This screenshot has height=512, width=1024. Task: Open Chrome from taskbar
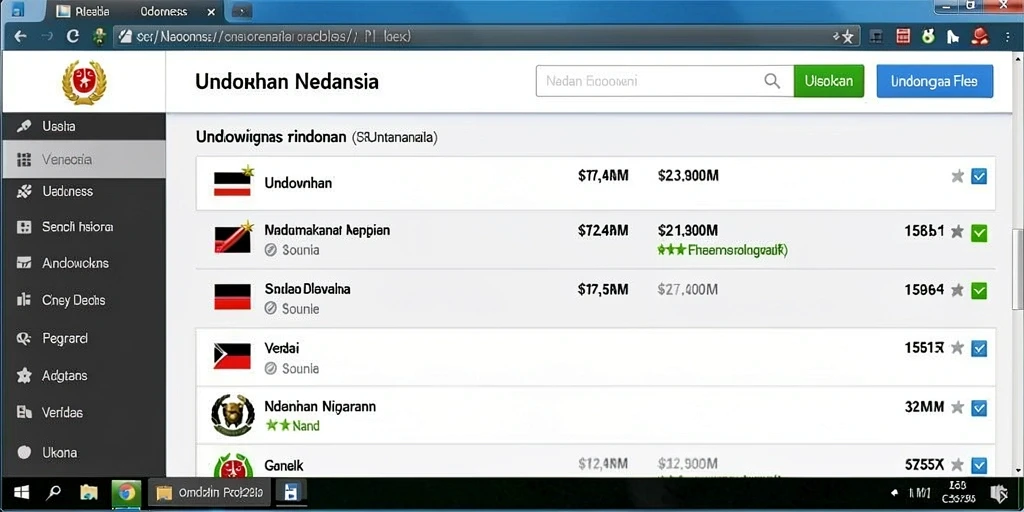[126, 492]
